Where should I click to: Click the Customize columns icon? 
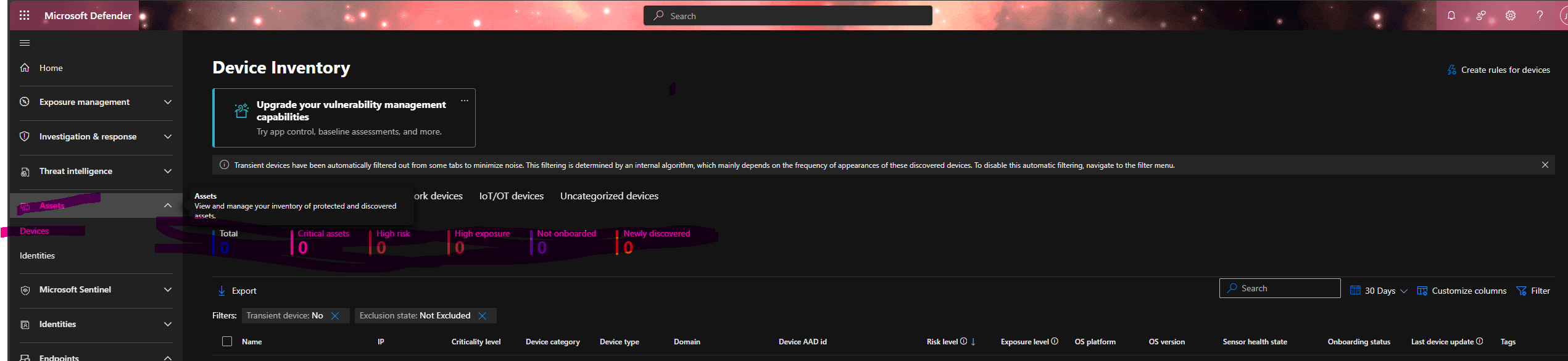tap(1422, 291)
